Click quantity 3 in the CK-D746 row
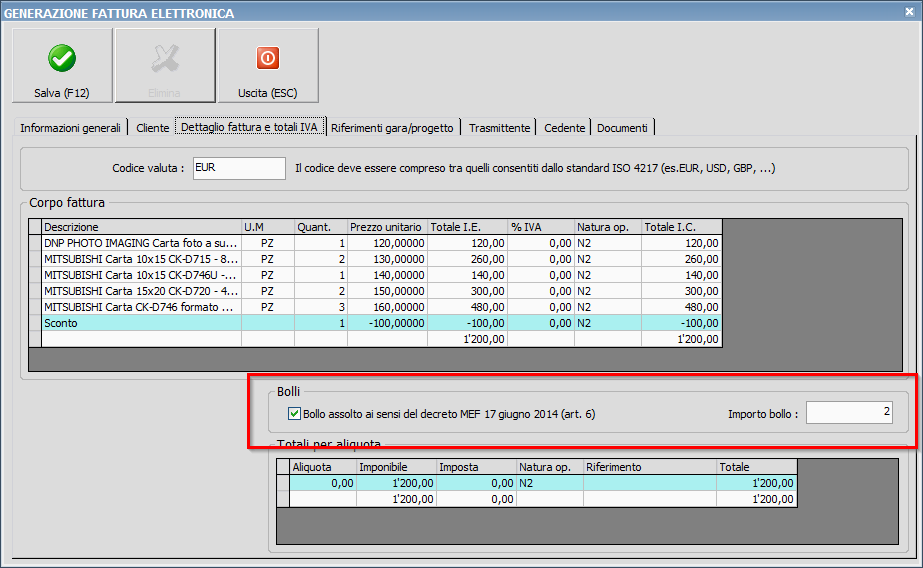Image resolution: width=923 pixels, height=568 pixels. pyautogui.click(x=321, y=307)
